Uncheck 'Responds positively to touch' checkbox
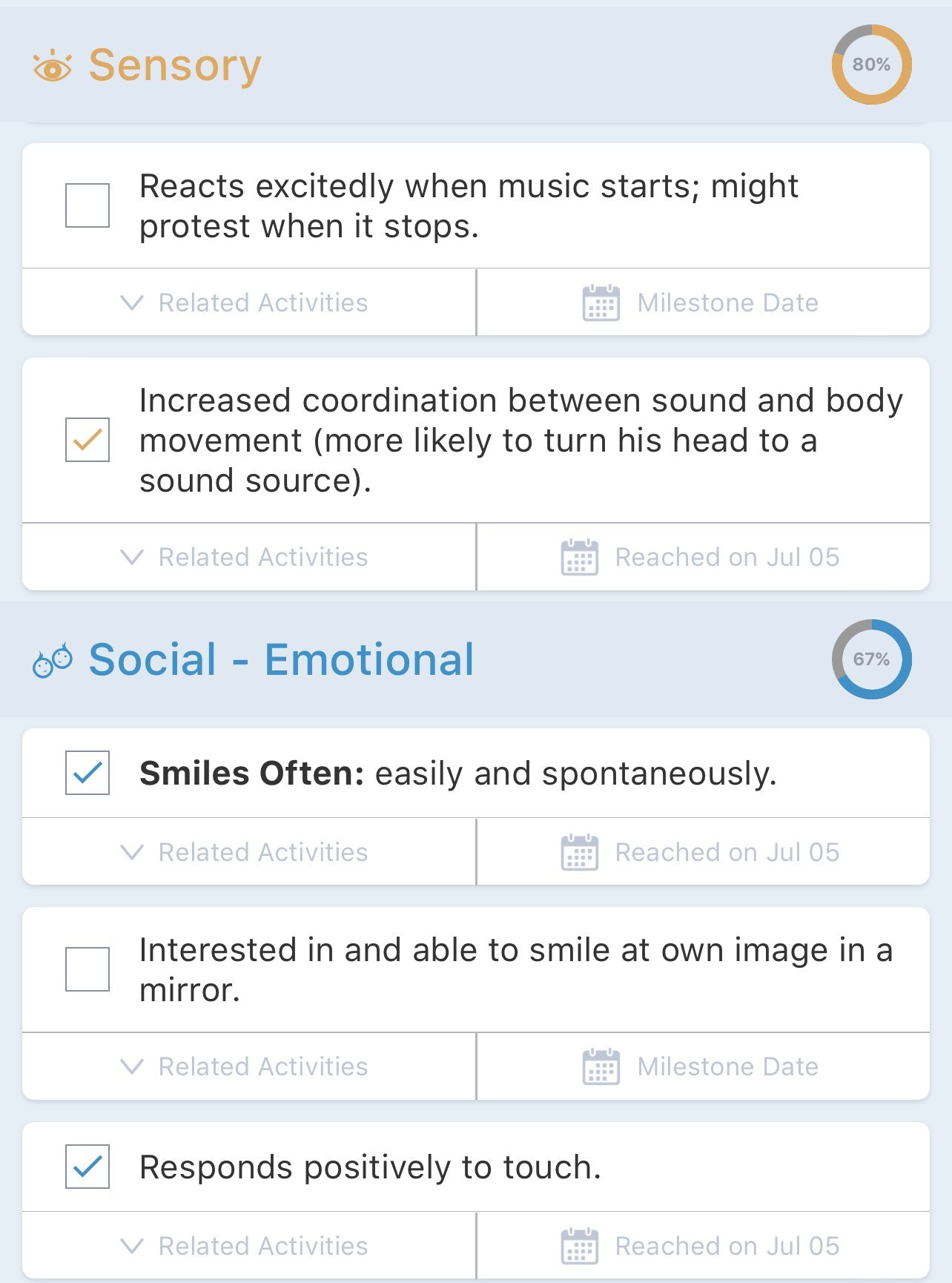Screen dimensions: 952x1283 pyautogui.click(x=87, y=1167)
